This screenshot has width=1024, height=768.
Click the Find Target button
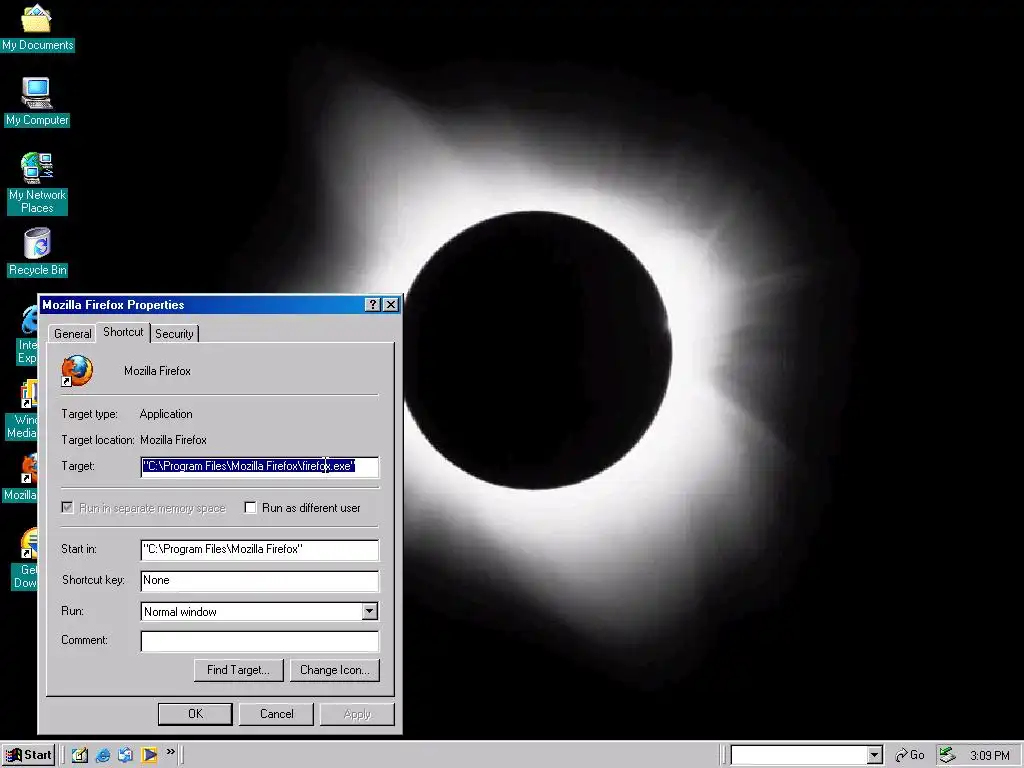(238, 670)
